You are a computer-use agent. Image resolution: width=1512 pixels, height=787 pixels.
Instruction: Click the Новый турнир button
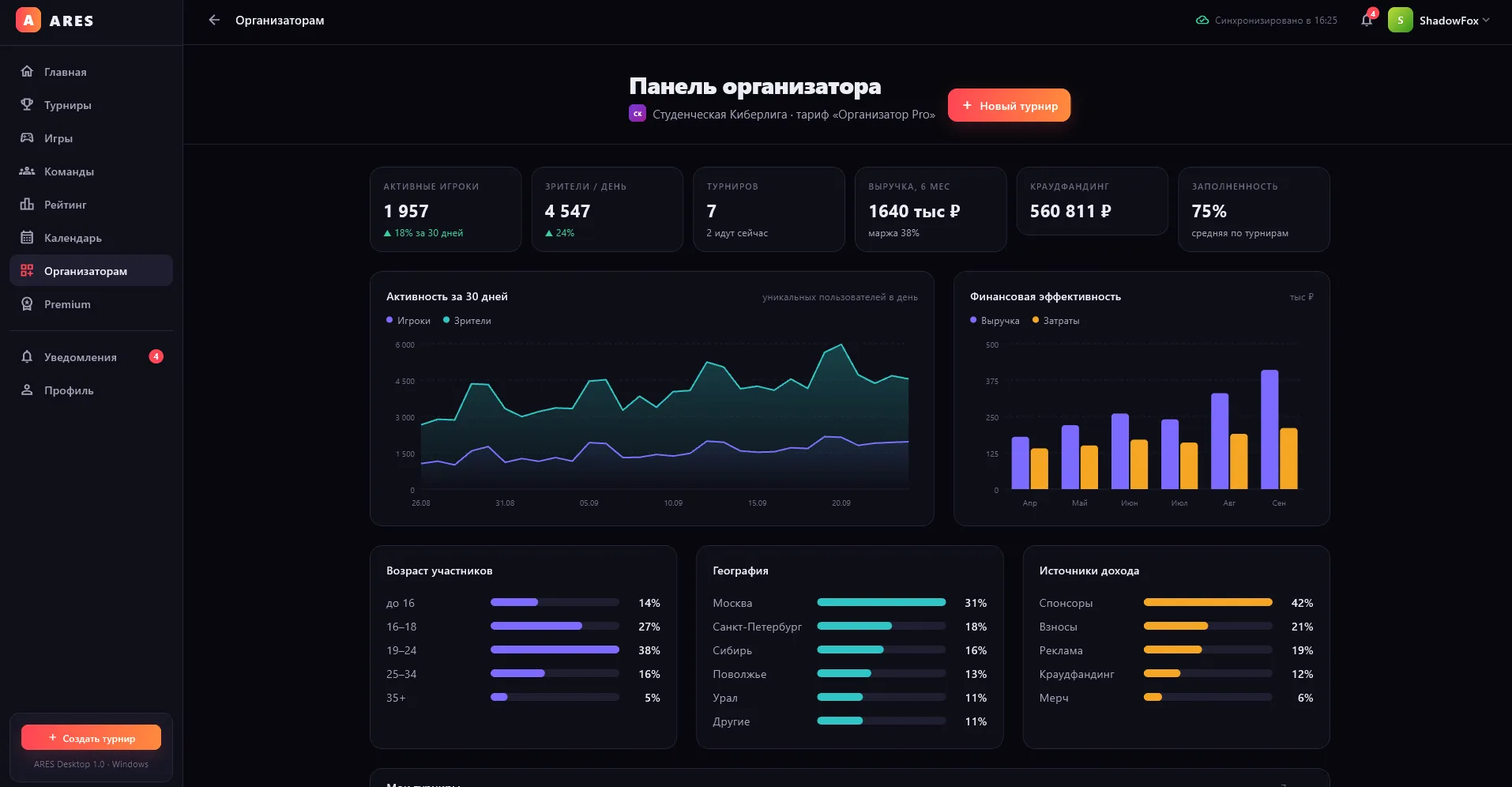click(1009, 105)
